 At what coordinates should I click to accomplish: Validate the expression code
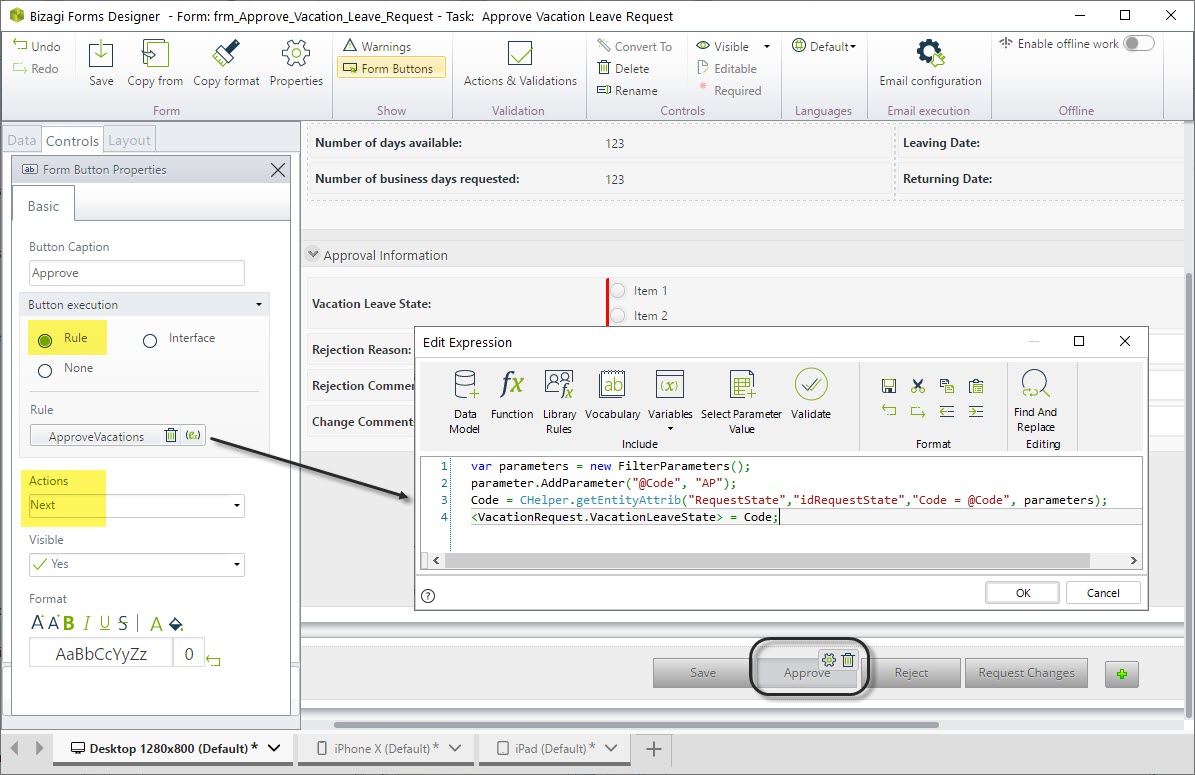[x=810, y=395]
